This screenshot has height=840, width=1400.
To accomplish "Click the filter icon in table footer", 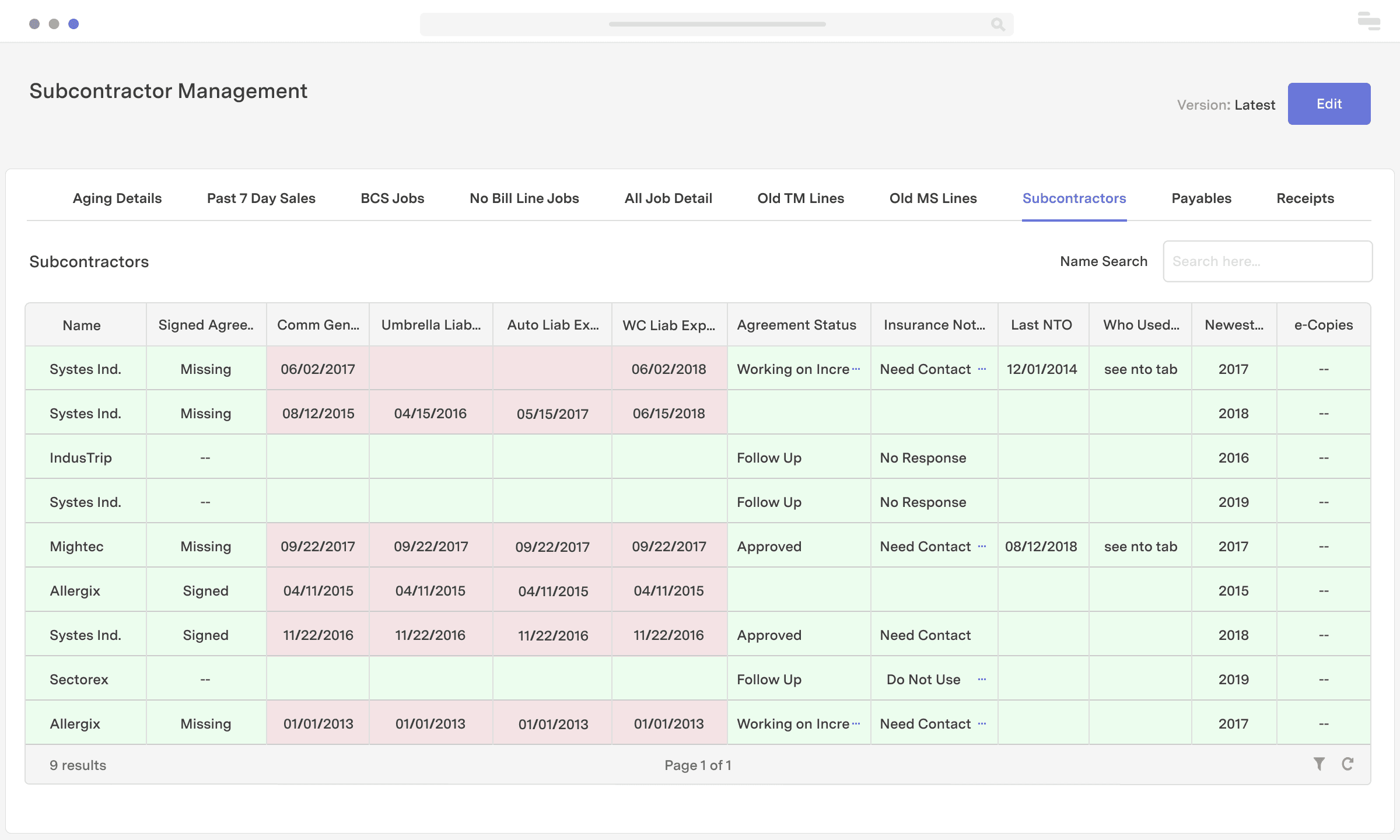I will (1319, 764).
